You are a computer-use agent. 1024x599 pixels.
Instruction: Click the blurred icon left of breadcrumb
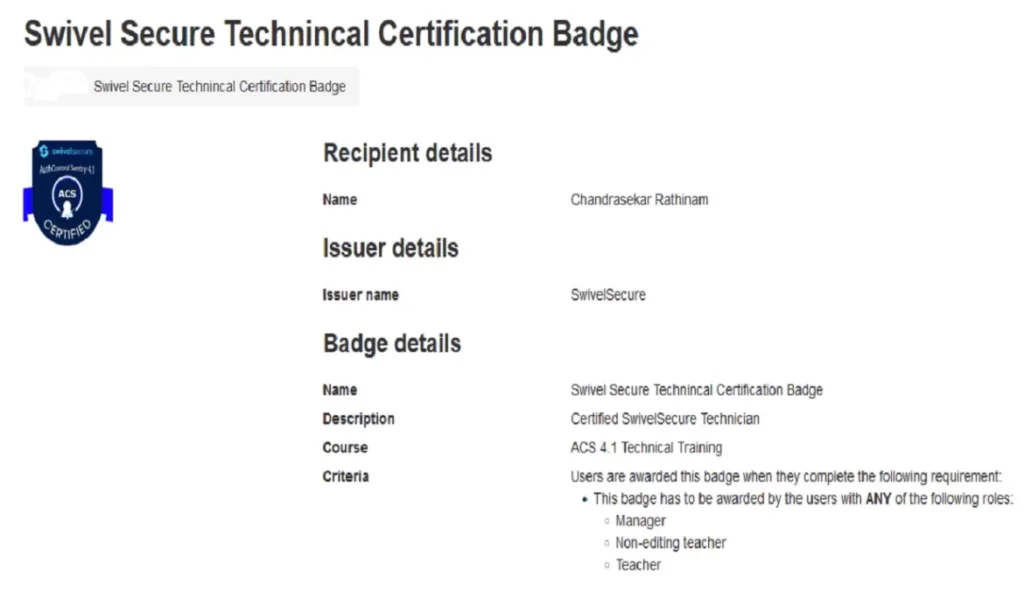point(56,86)
